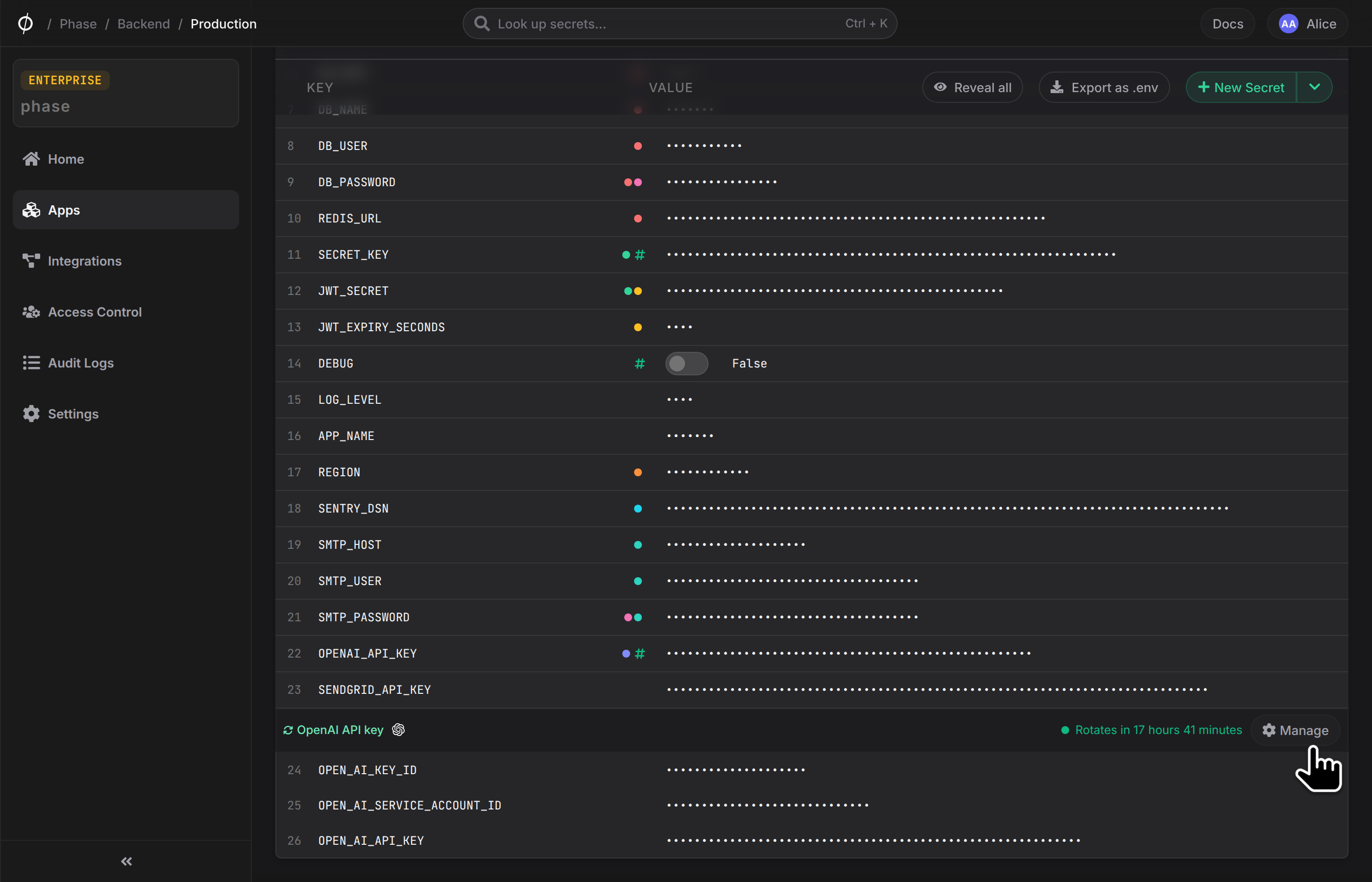The height and width of the screenshot is (882, 1372).
Task: Click the OpenAI logo icon beside the API key label
Action: click(398, 729)
